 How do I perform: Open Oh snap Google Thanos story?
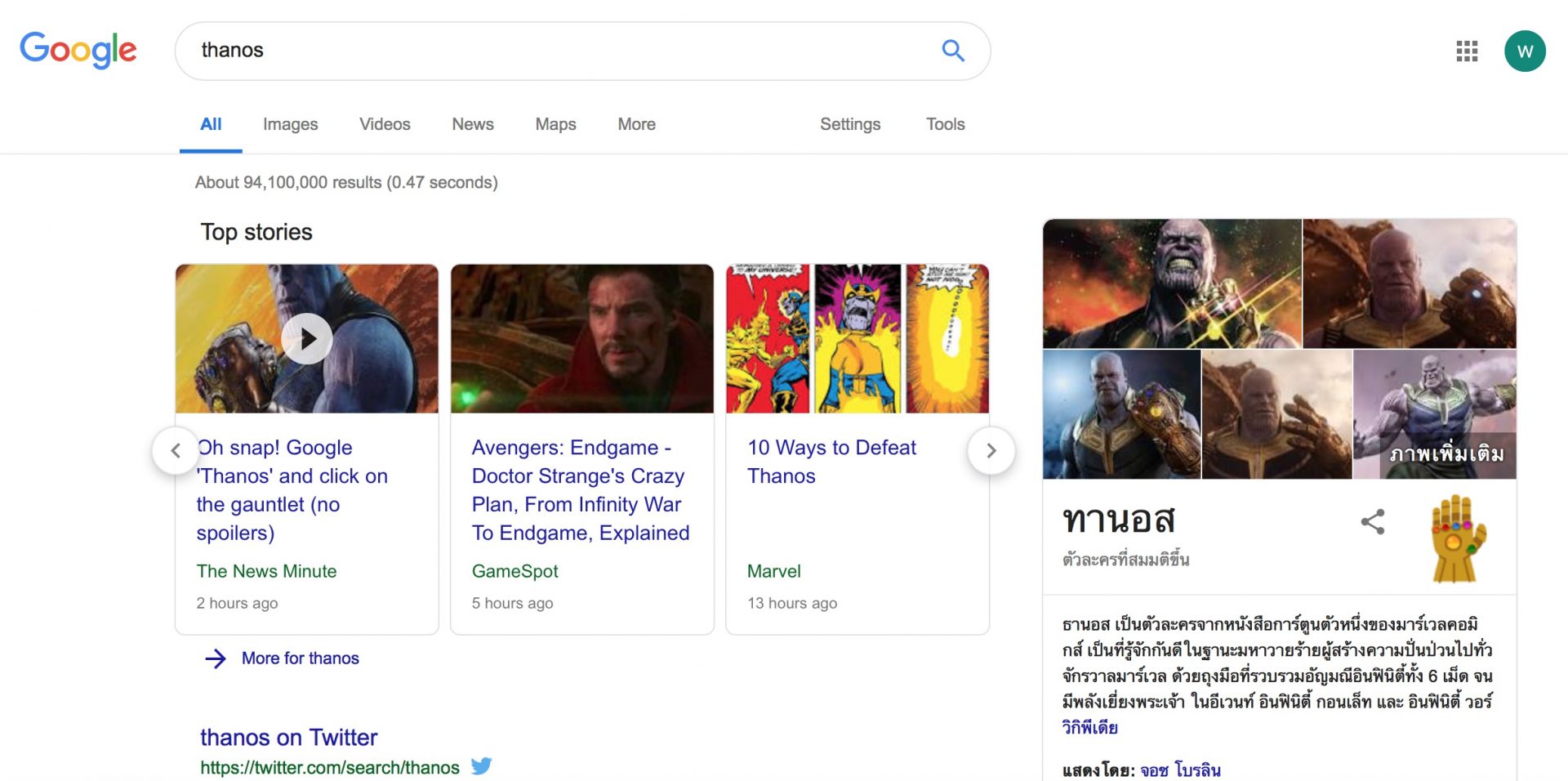tap(292, 490)
